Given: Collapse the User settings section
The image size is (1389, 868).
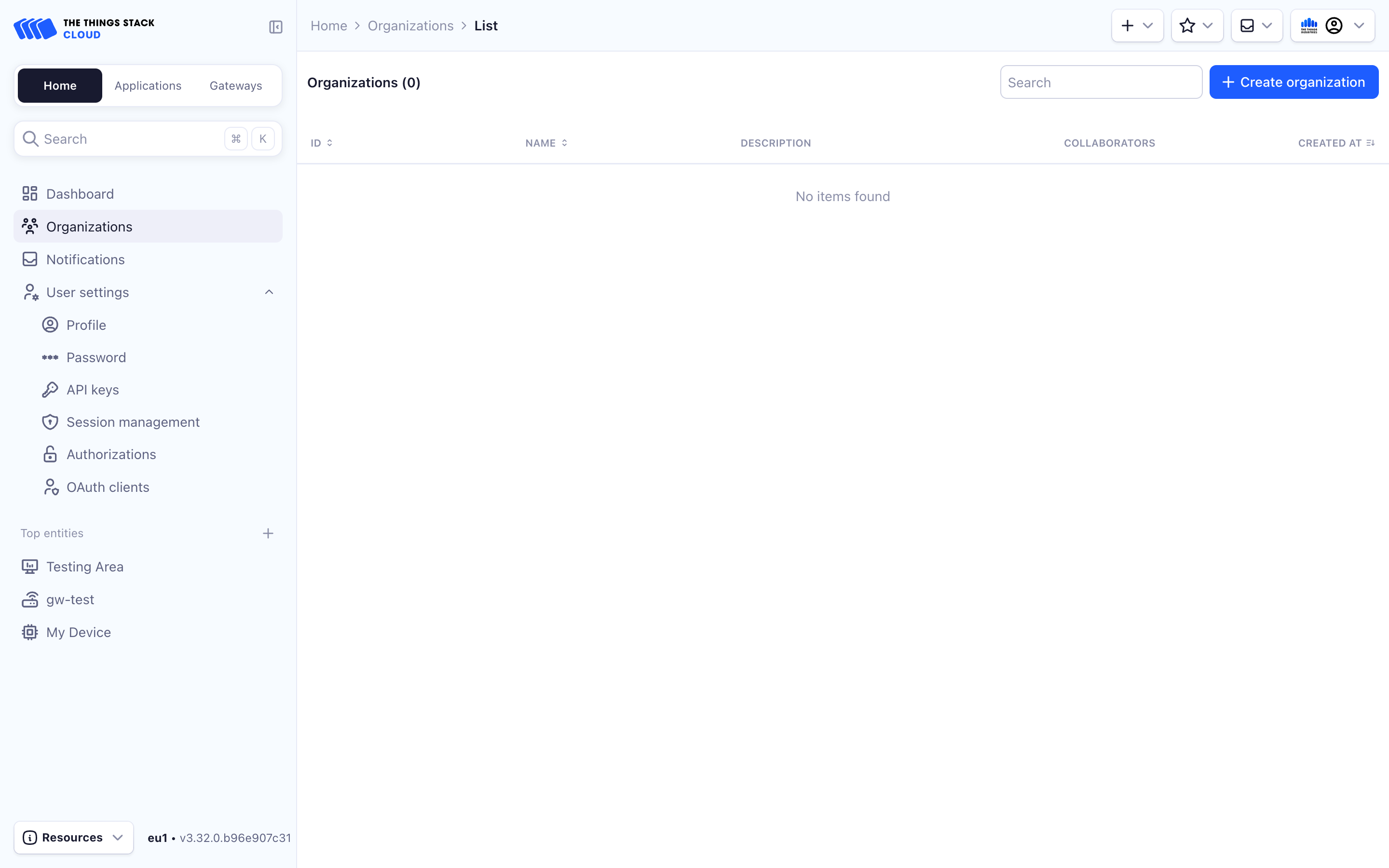Looking at the screenshot, I should 269,292.
